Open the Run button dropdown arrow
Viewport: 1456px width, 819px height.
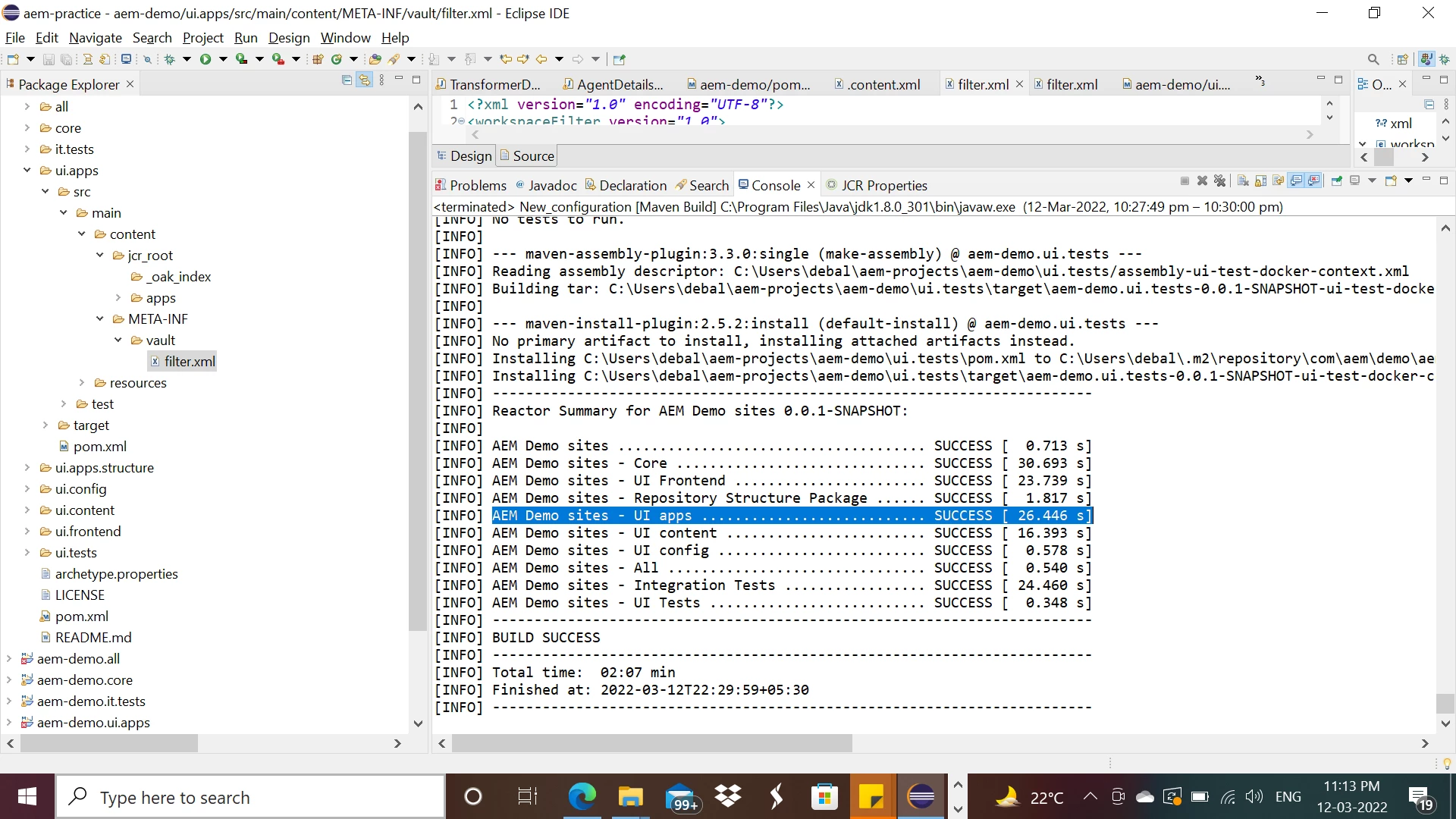coord(223,59)
